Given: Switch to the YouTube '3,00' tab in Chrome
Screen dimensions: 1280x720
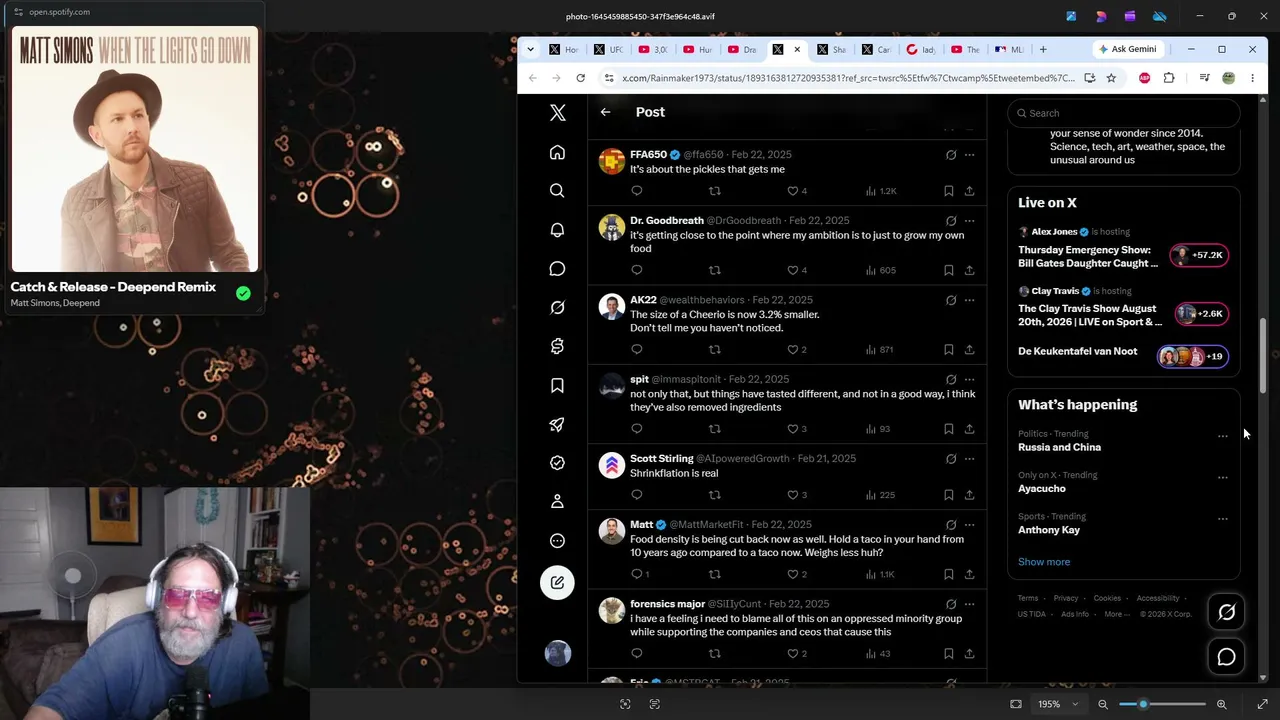Looking at the screenshot, I should [x=653, y=49].
